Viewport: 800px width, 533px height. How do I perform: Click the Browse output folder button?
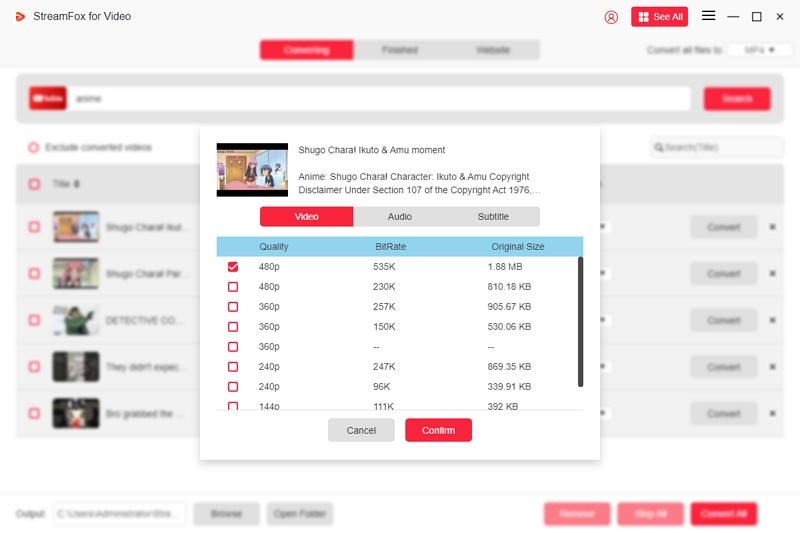click(227, 514)
